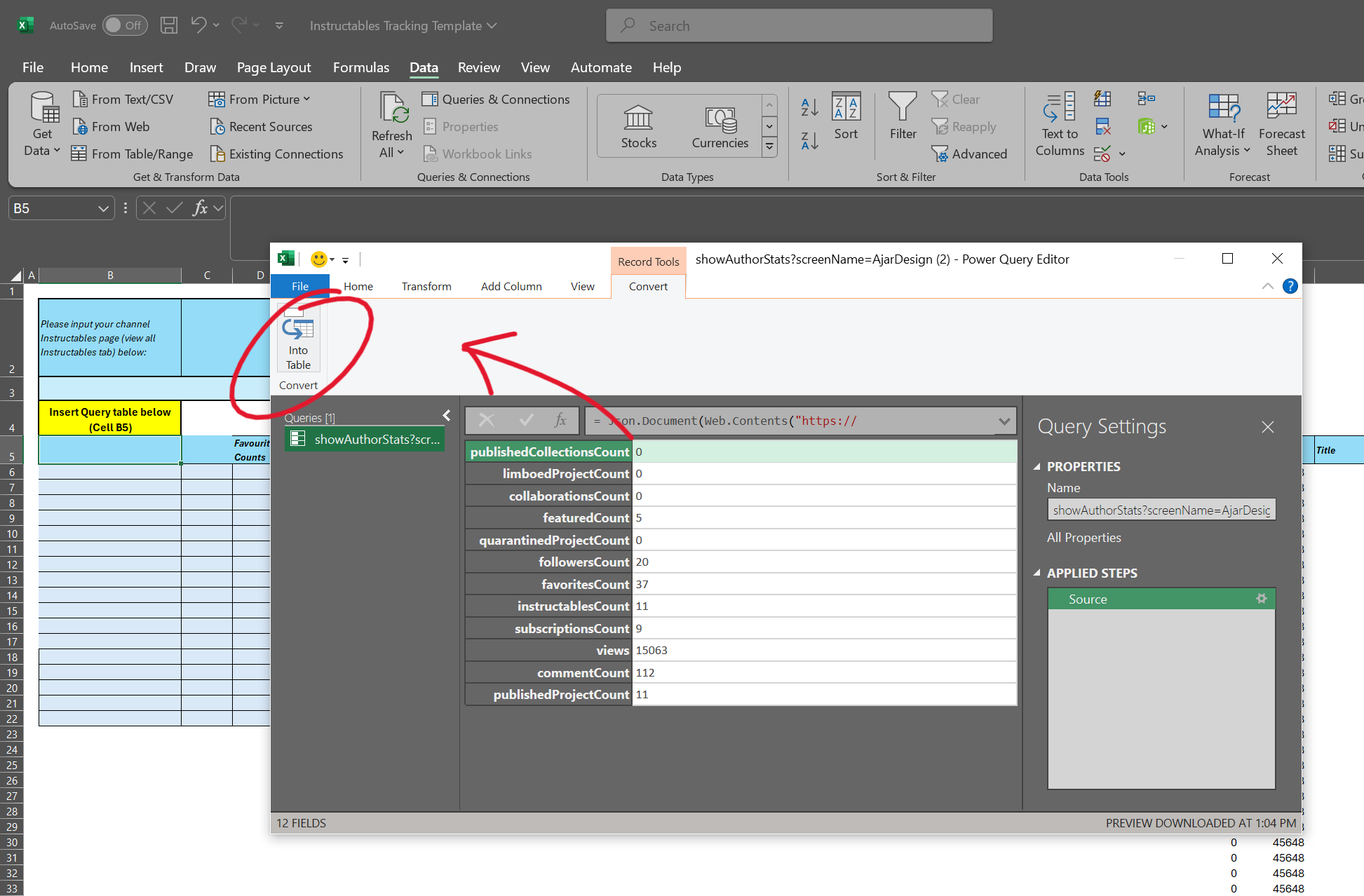The height and width of the screenshot is (896, 1364).
Task: Select the favoritesCount value 37
Action: pyautogui.click(x=642, y=584)
